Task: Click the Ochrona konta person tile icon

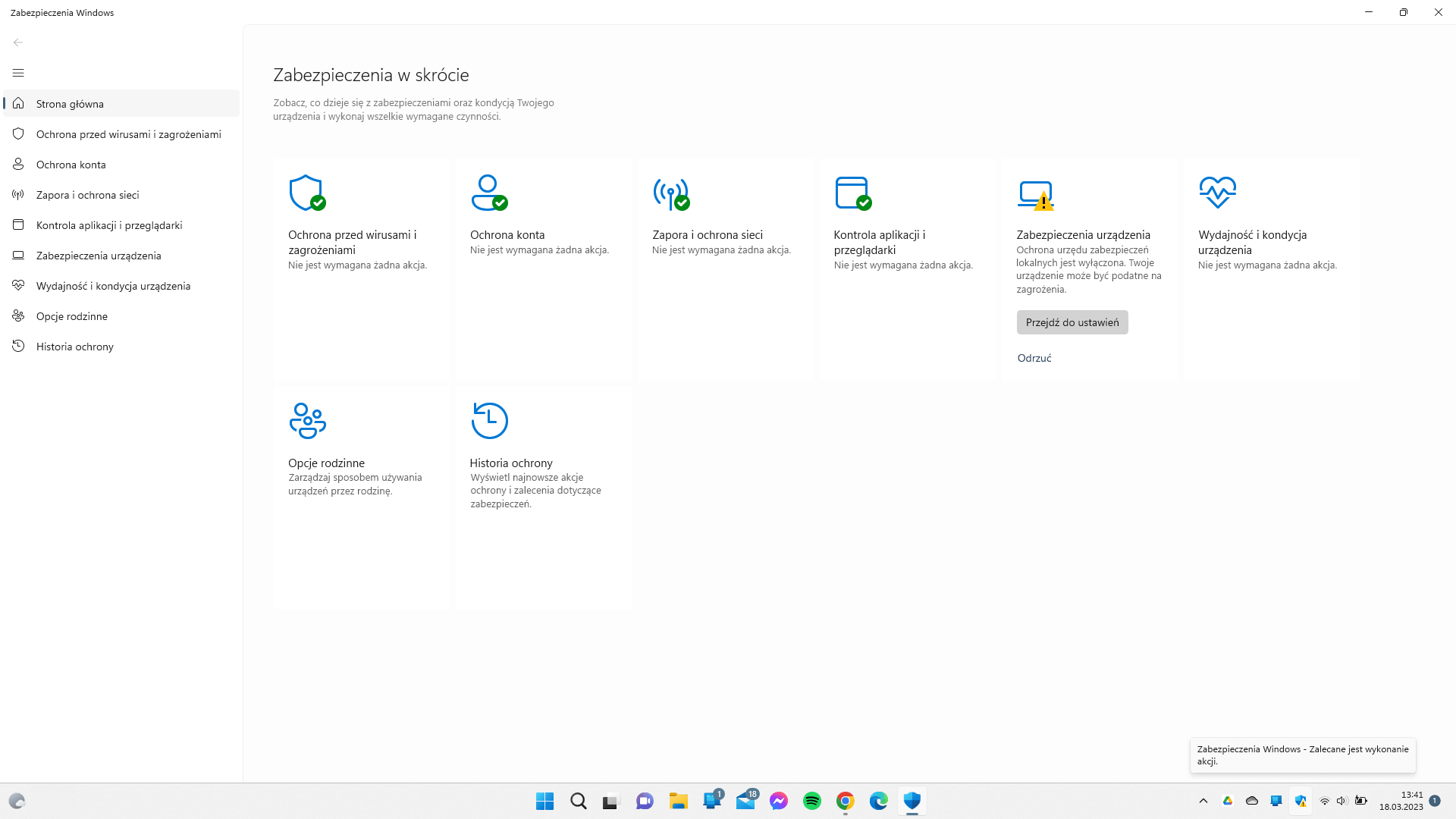Action: click(489, 193)
